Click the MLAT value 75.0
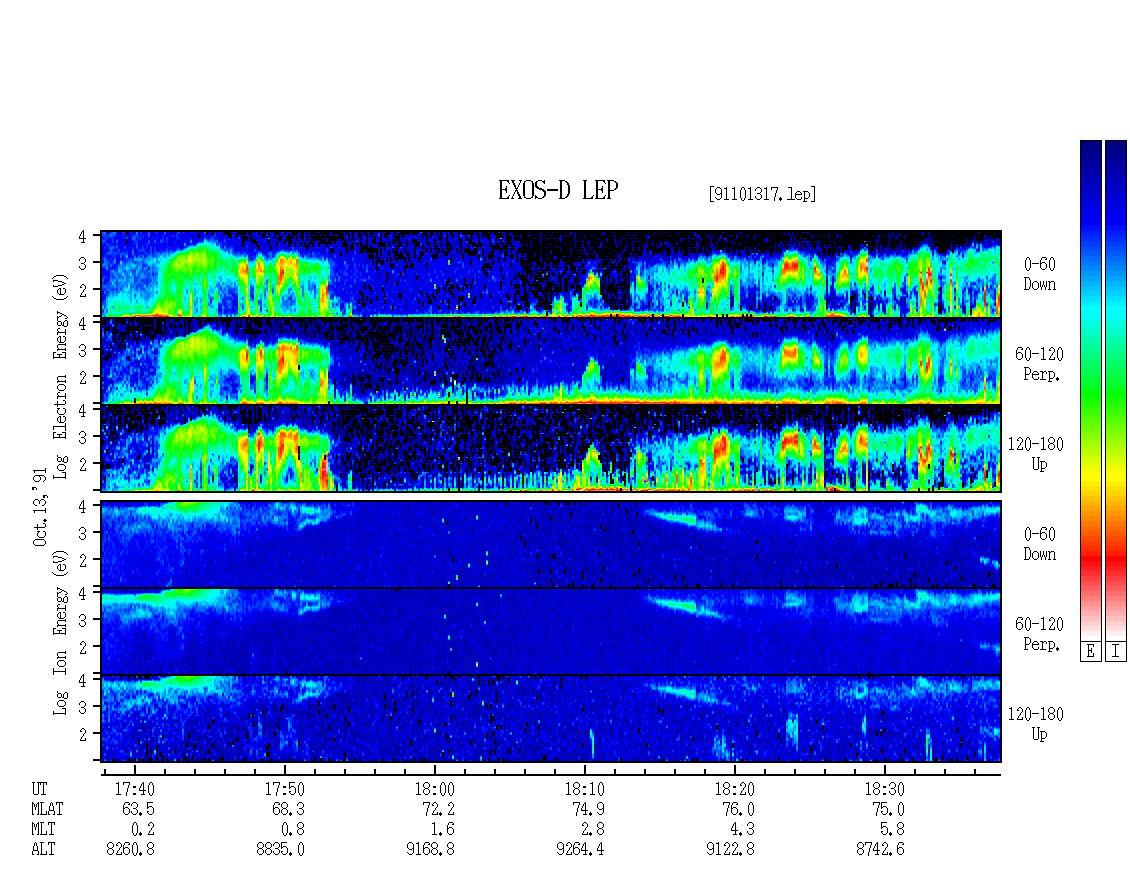The width and height of the screenshot is (1130, 875). point(888,809)
